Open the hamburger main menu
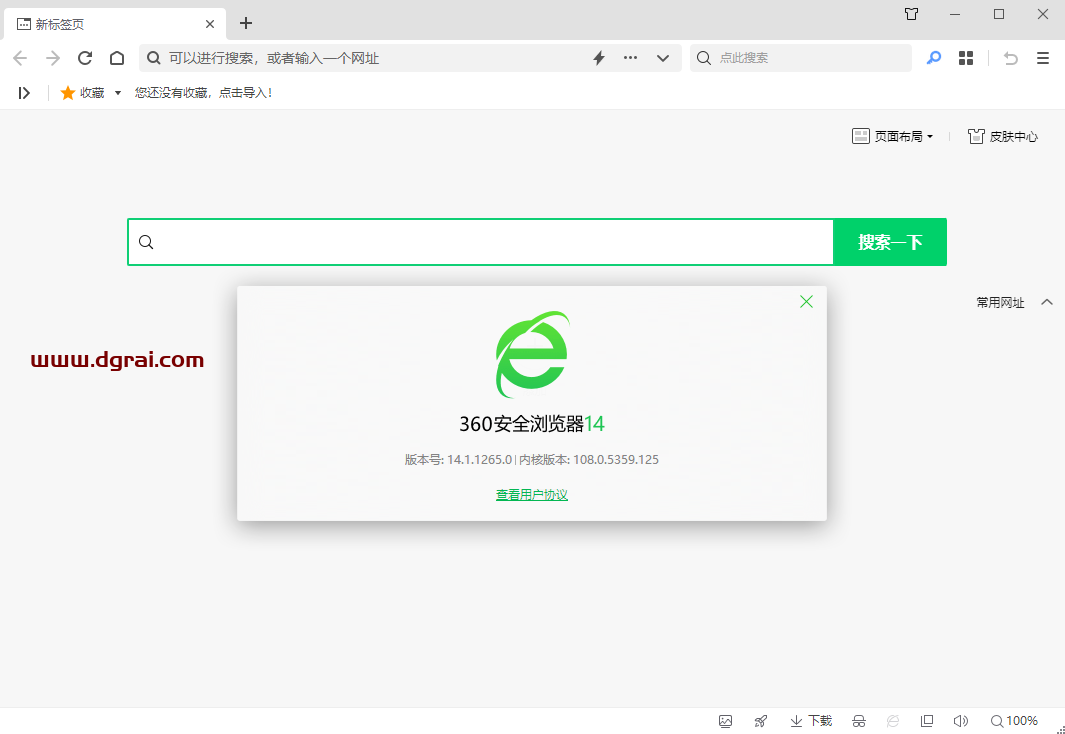1065x734 pixels. click(1043, 58)
